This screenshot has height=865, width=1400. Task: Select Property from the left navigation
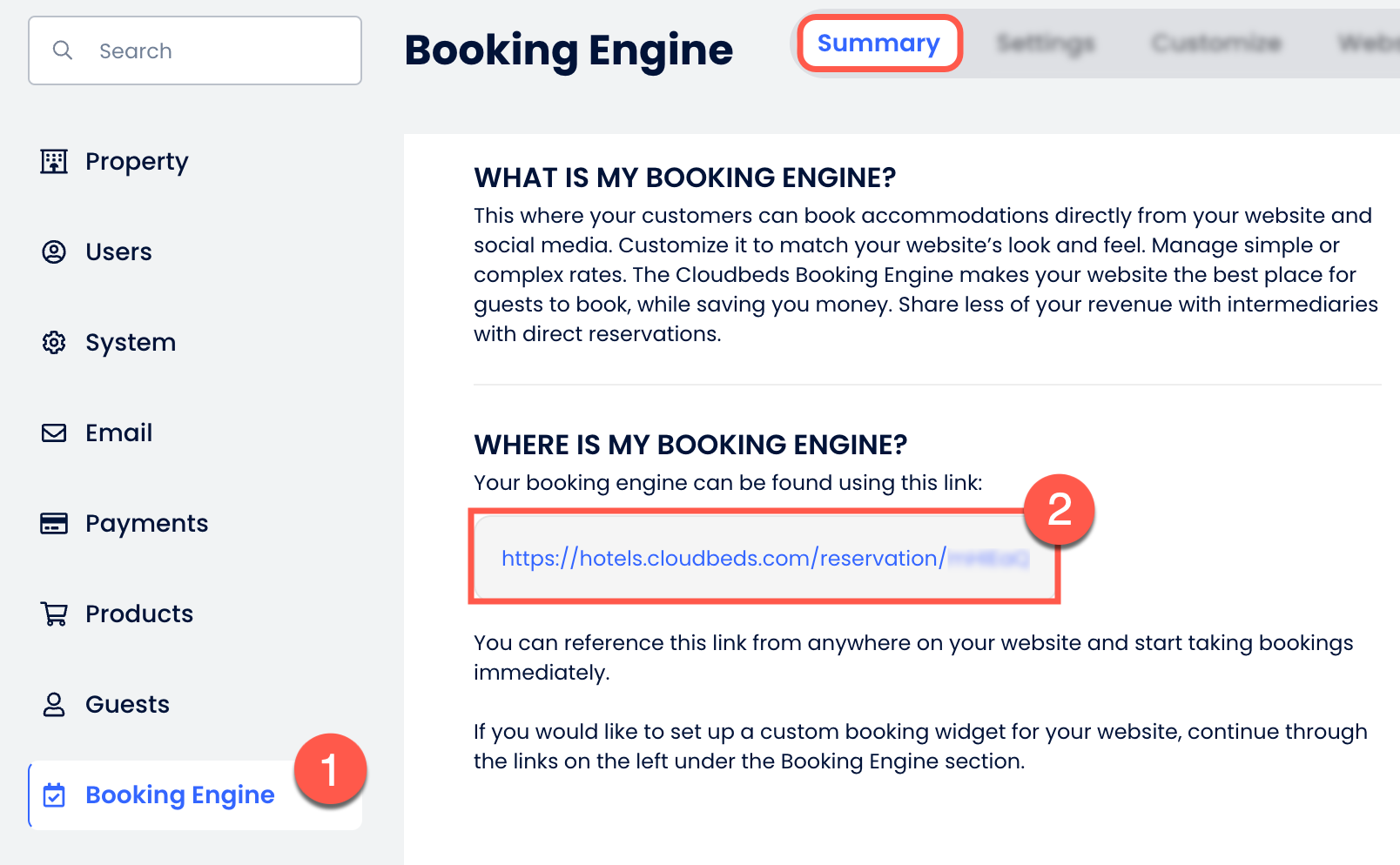(x=137, y=162)
